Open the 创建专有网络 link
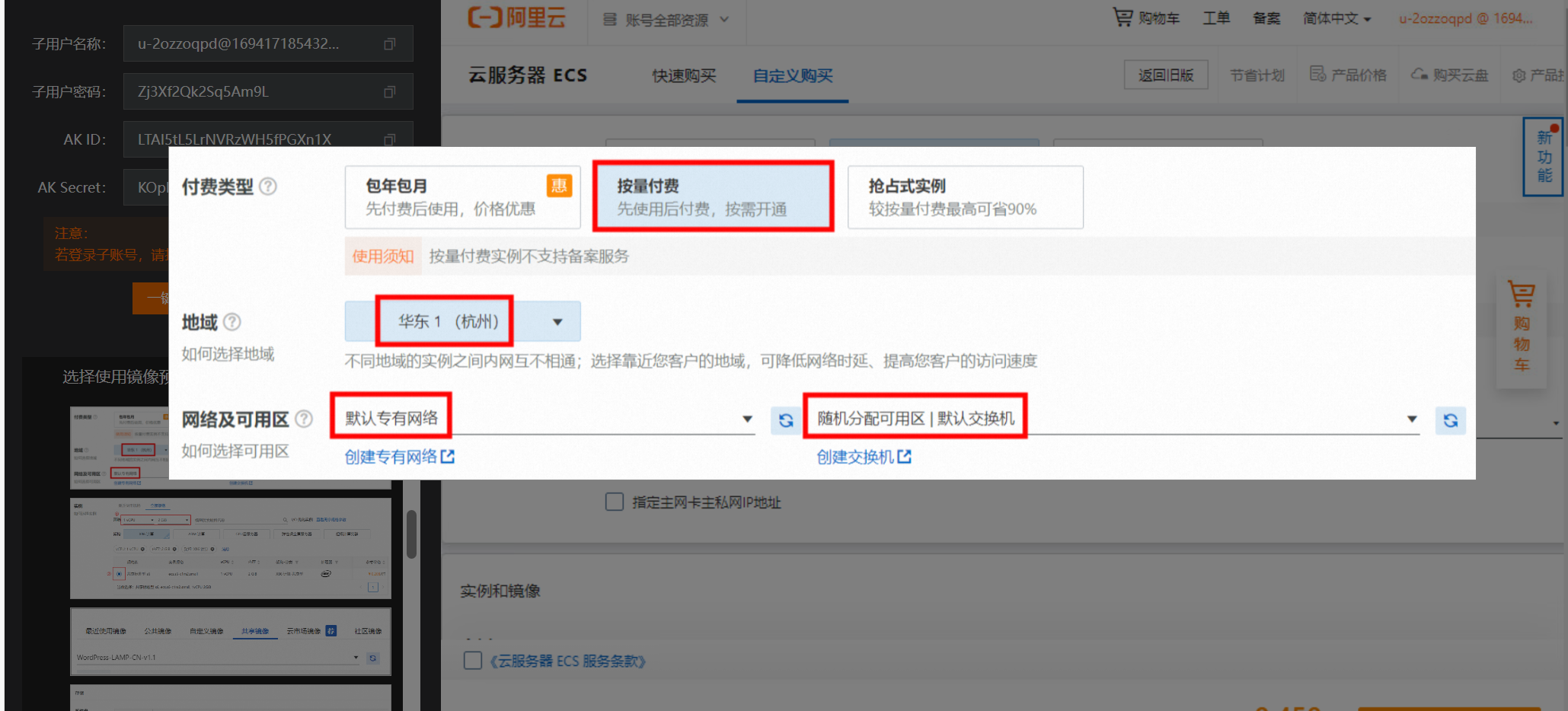 (x=399, y=457)
